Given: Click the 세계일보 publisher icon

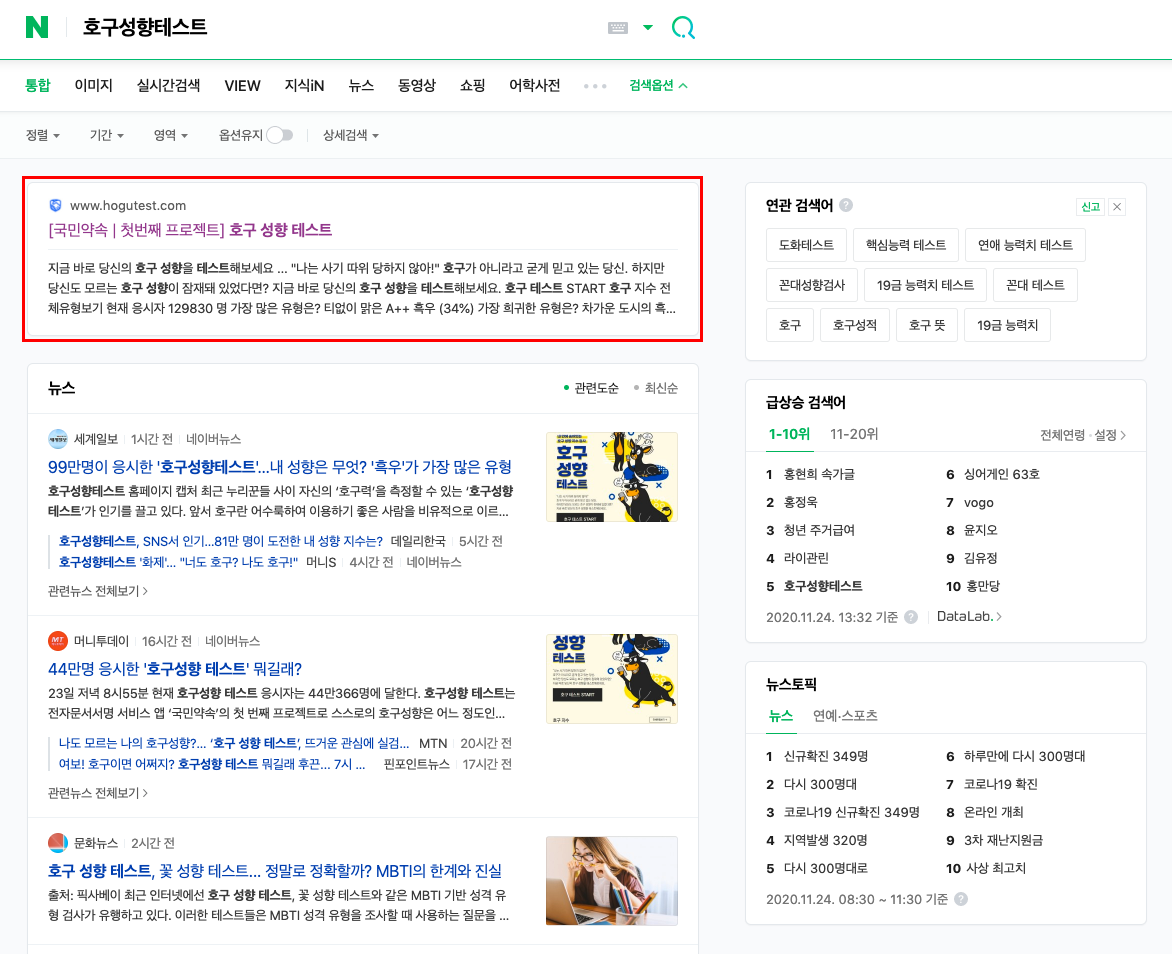Looking at the screenshot, I should [x=58, y=439].
